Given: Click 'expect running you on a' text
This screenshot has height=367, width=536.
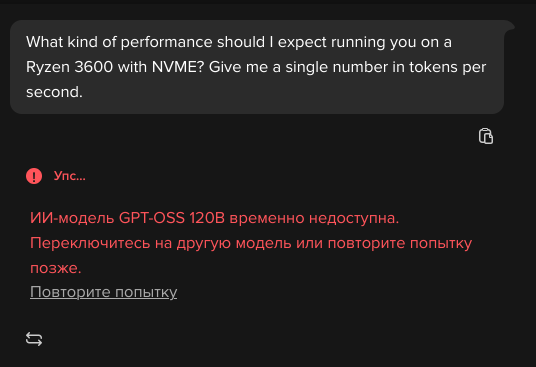Looking at the screenshot, I should coord(365,42).
